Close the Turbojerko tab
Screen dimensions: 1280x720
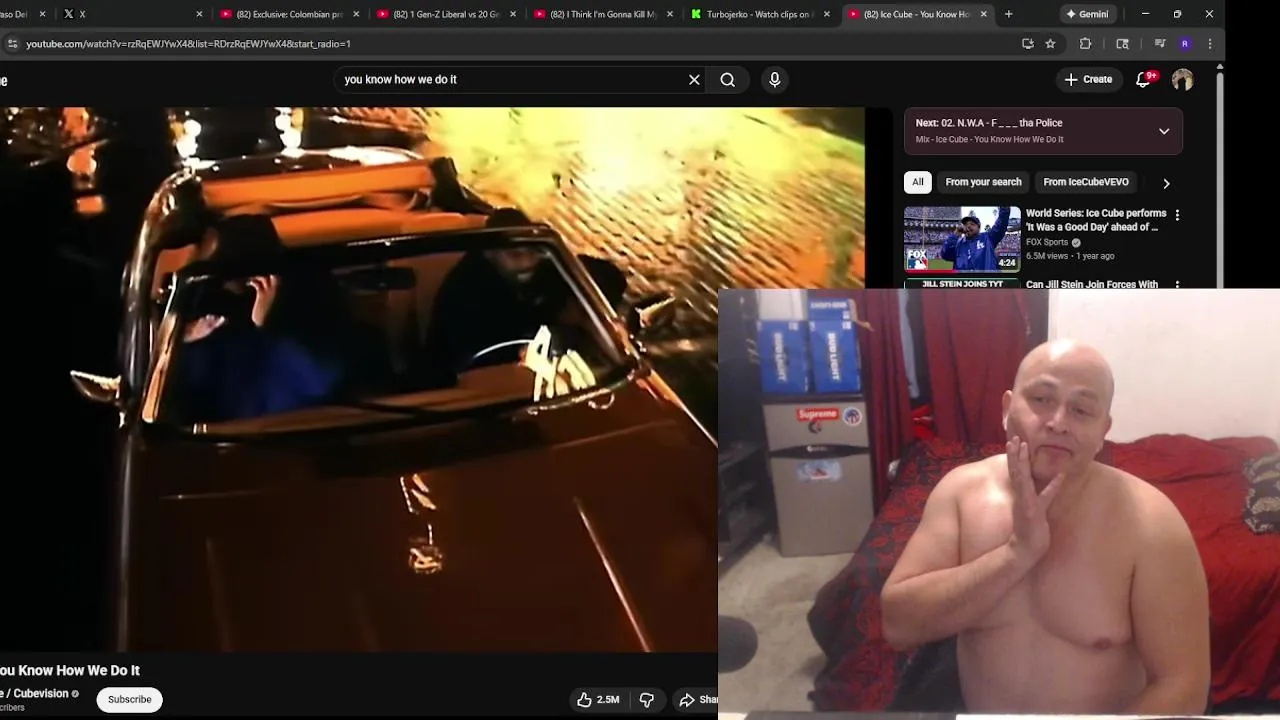827,14
